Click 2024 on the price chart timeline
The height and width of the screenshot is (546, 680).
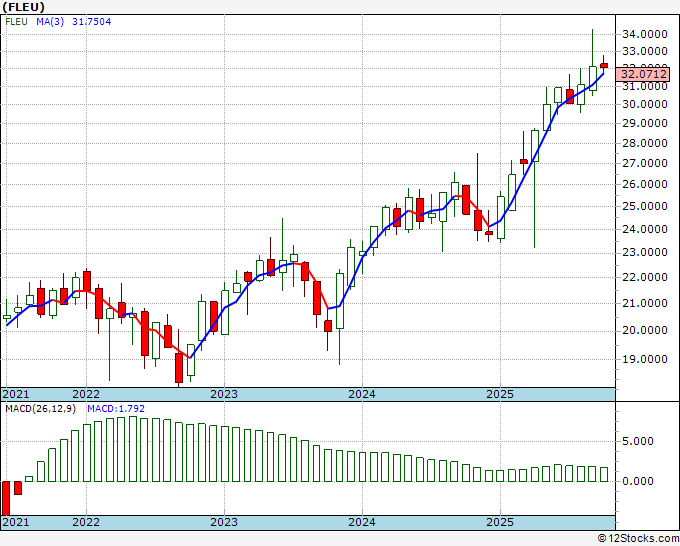click(x=362, y=394)
